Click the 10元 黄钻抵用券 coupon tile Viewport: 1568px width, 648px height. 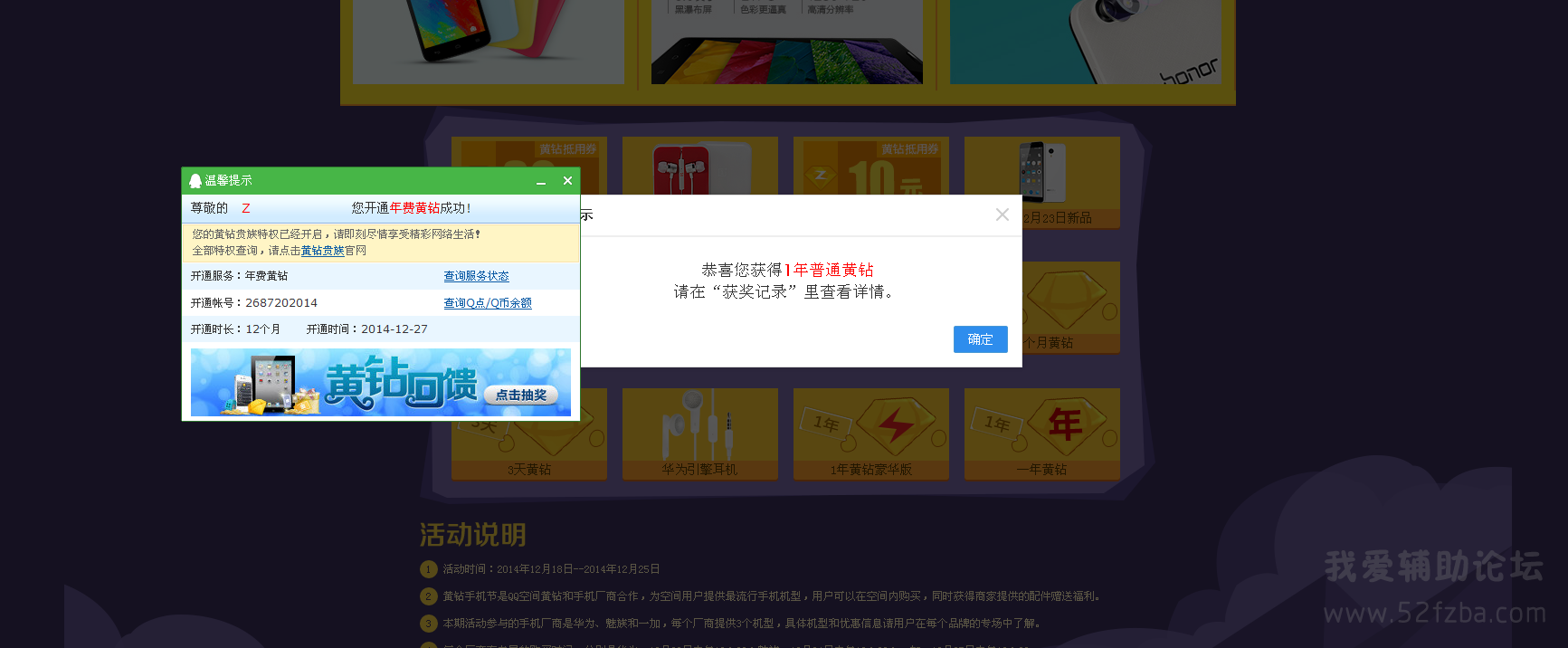tap(870, 167)
